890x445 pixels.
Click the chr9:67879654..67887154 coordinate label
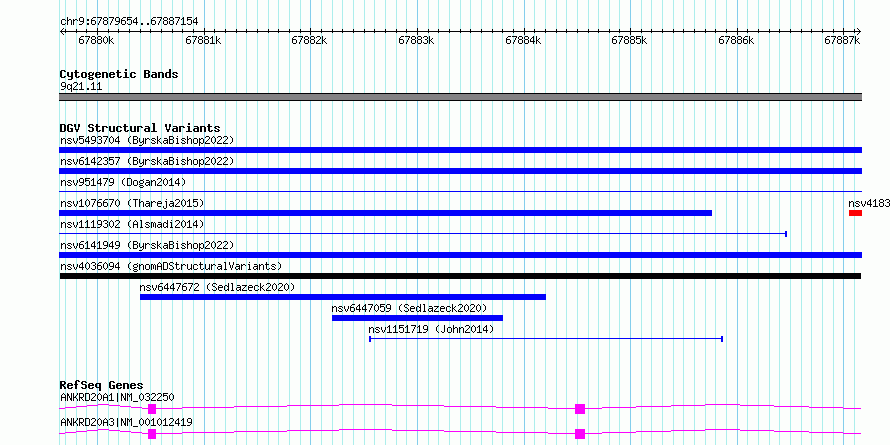pos(129,22)
